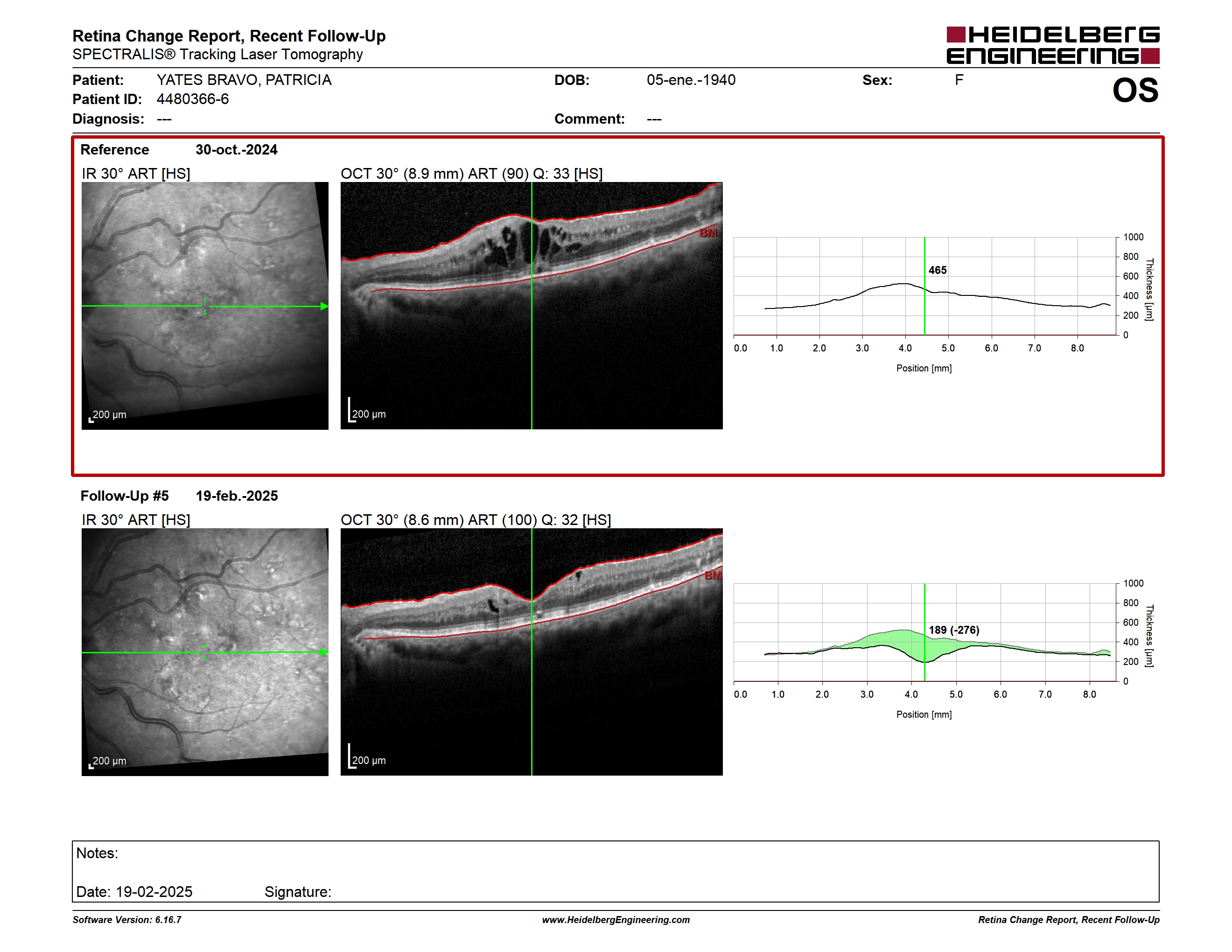This screenshot has width=1232, height=952.
Task: Click the footer Retina Change Report, Recent Follow-Up text
Action: click(1068, 920)
